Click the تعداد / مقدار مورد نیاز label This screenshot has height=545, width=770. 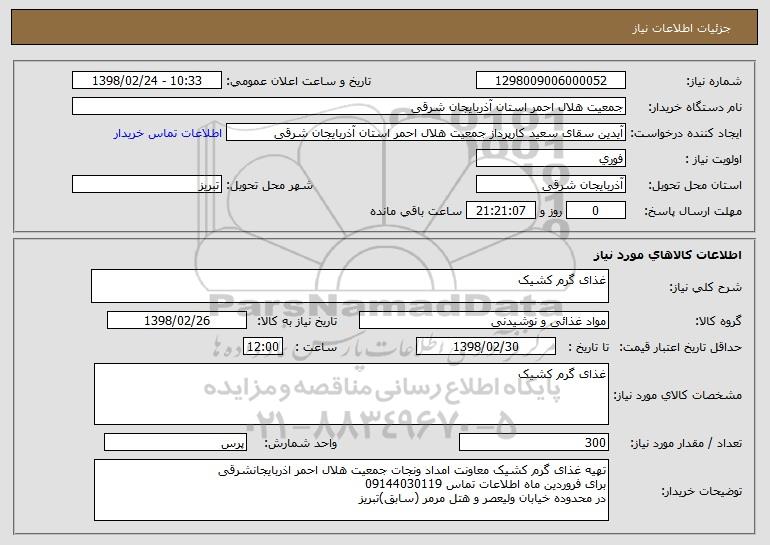(x=686, y=443)
